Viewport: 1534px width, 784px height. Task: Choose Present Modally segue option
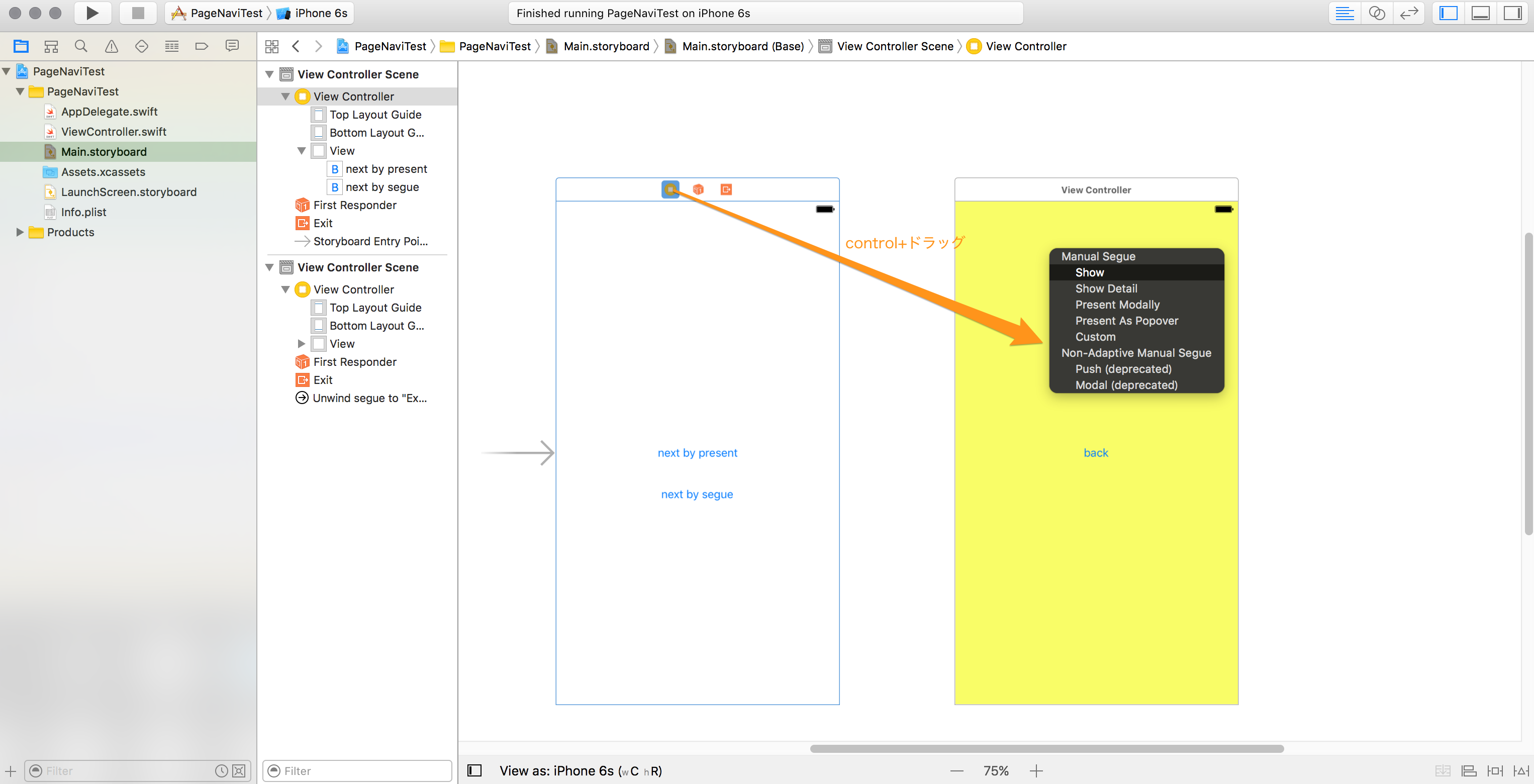pos(1136,305)
